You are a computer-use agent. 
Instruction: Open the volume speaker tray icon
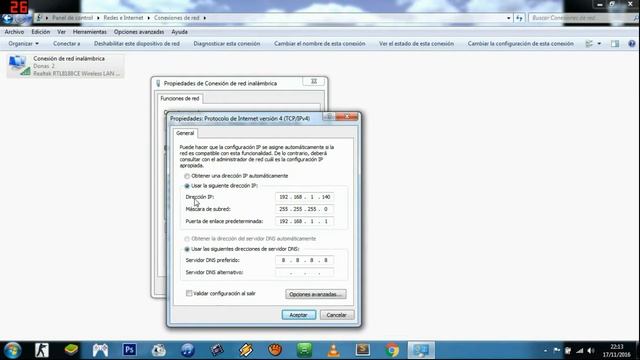point(591,351)
